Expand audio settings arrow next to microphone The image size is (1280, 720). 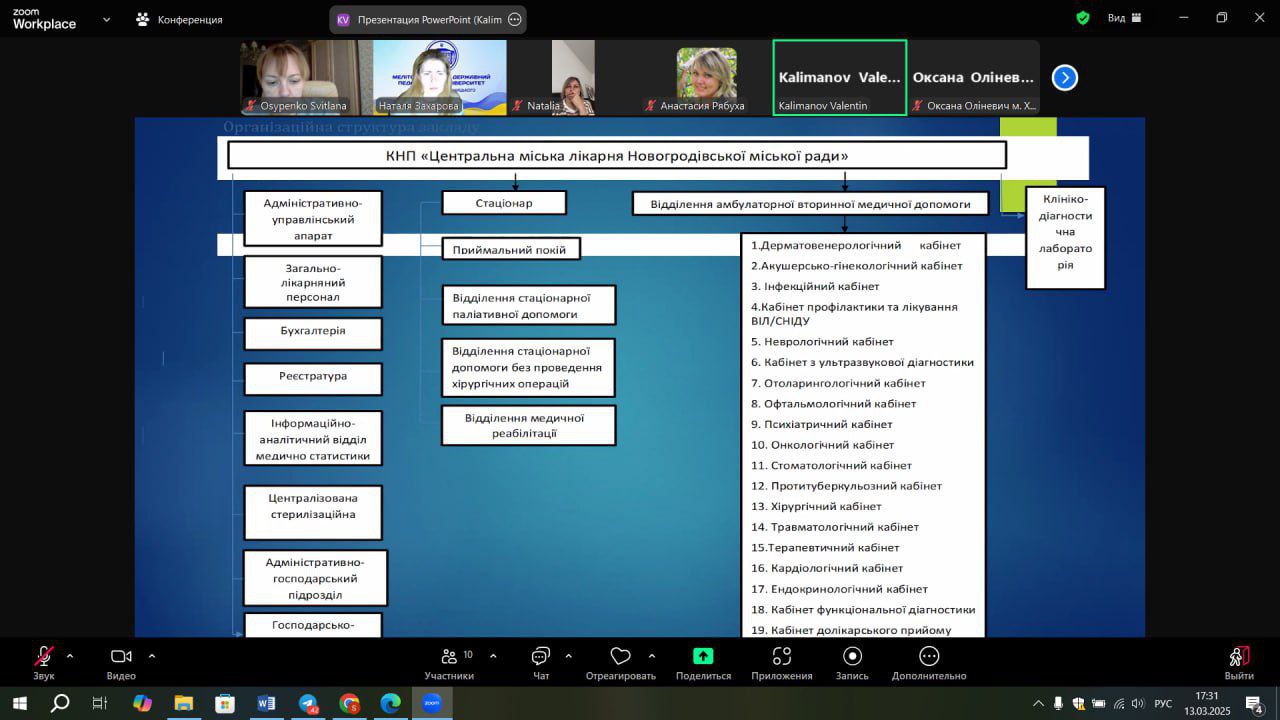[x=70, y=656]
